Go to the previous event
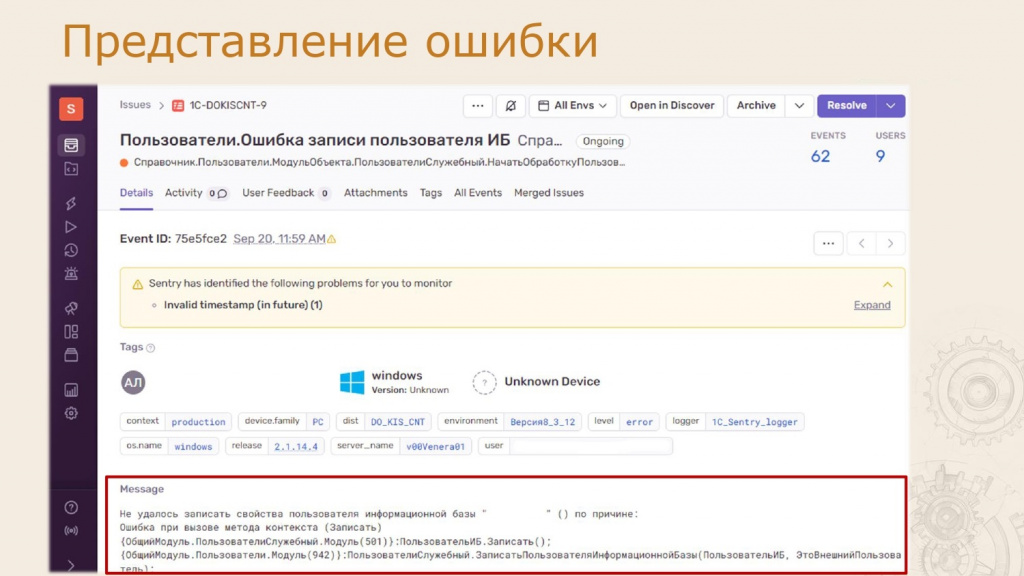 pos(862,244)
